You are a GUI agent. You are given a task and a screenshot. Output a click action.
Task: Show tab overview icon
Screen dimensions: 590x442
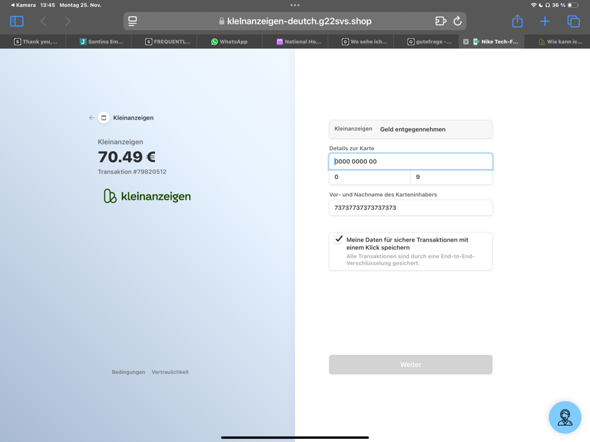pyautogui.click(x=573, y=21)
